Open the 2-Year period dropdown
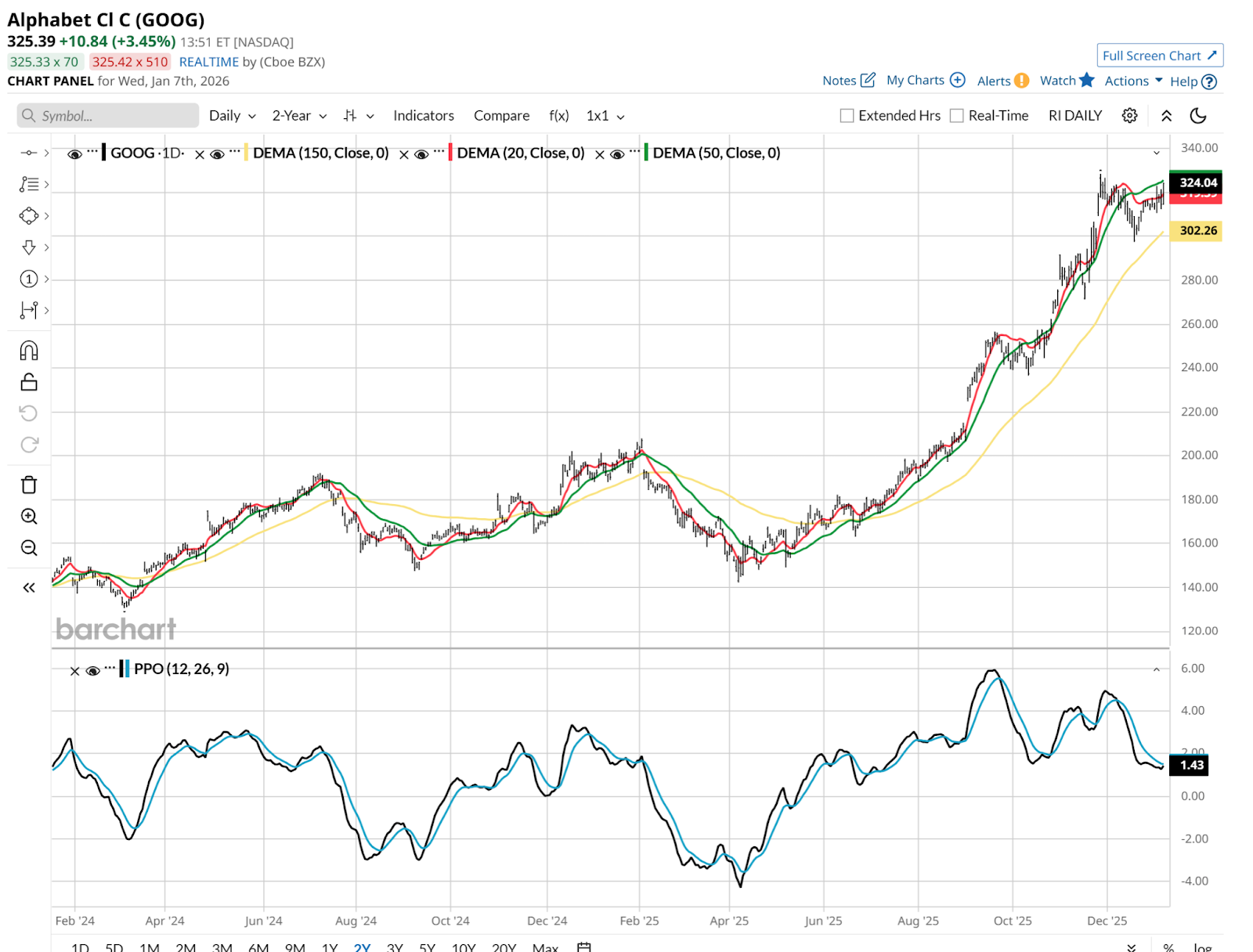This screenshot has width=1253, height=952. click(x=299, y=116)
